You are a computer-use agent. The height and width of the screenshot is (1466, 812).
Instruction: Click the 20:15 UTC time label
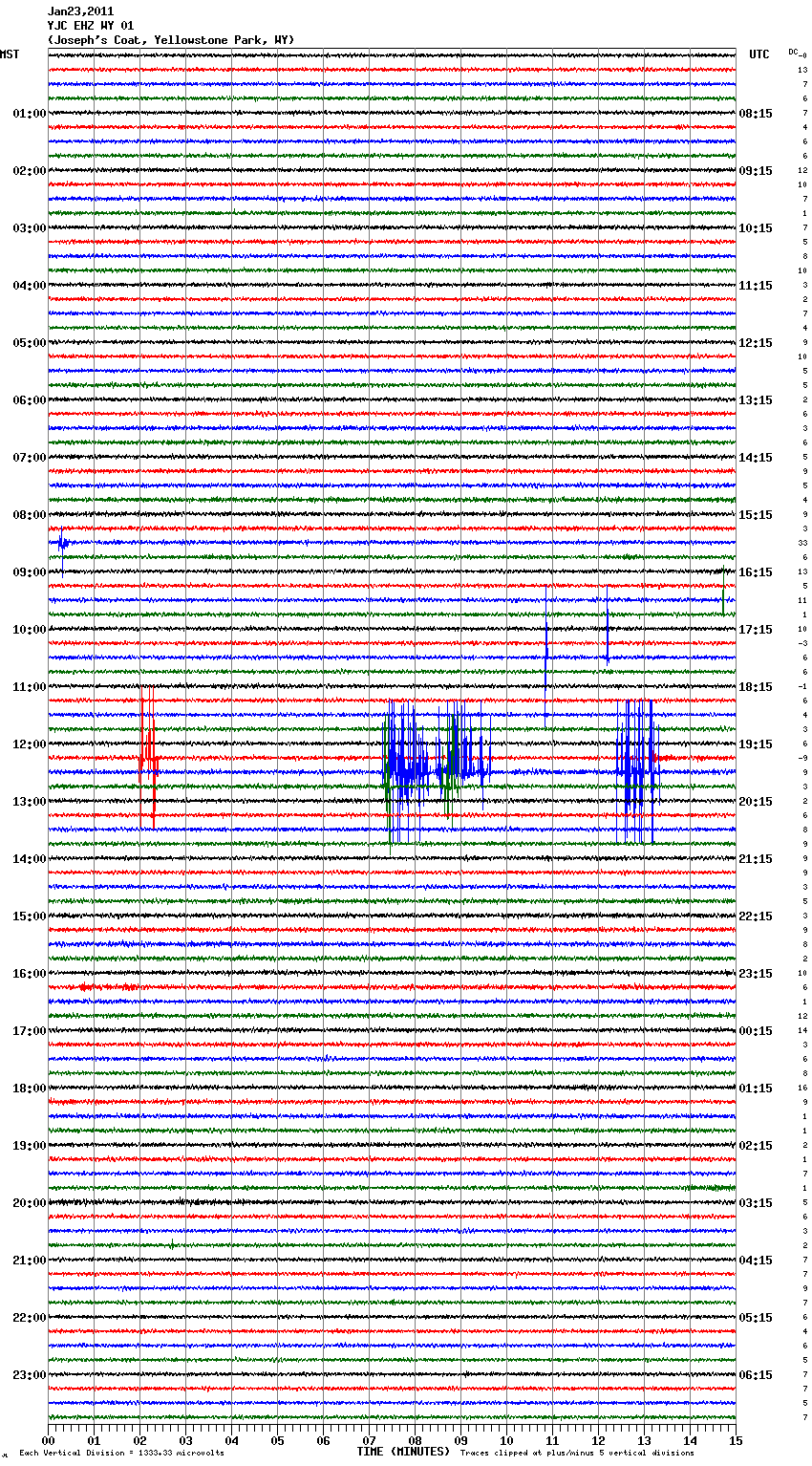pos(756,802)
